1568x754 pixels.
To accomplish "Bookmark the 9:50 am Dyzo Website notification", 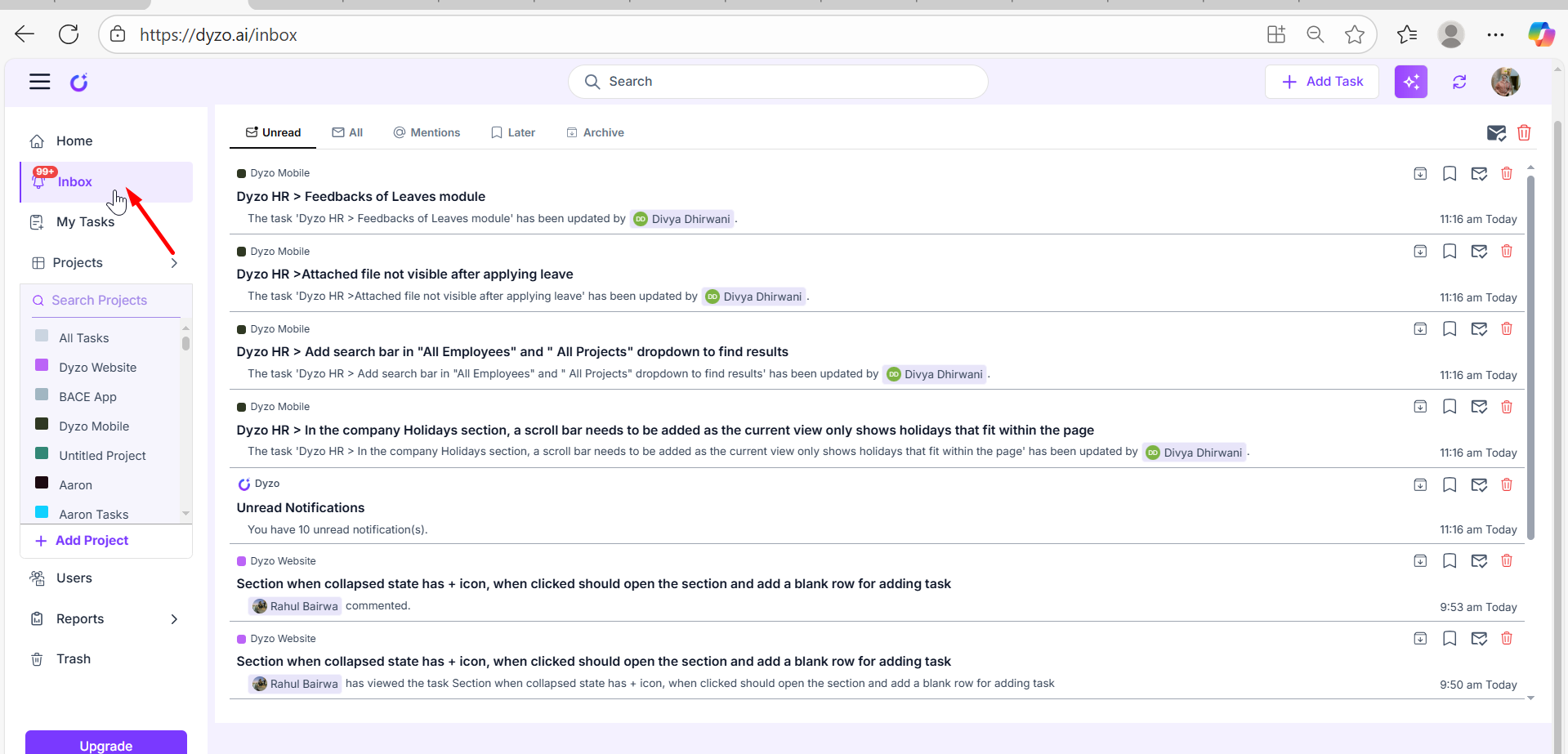I will coord(1450,638).
